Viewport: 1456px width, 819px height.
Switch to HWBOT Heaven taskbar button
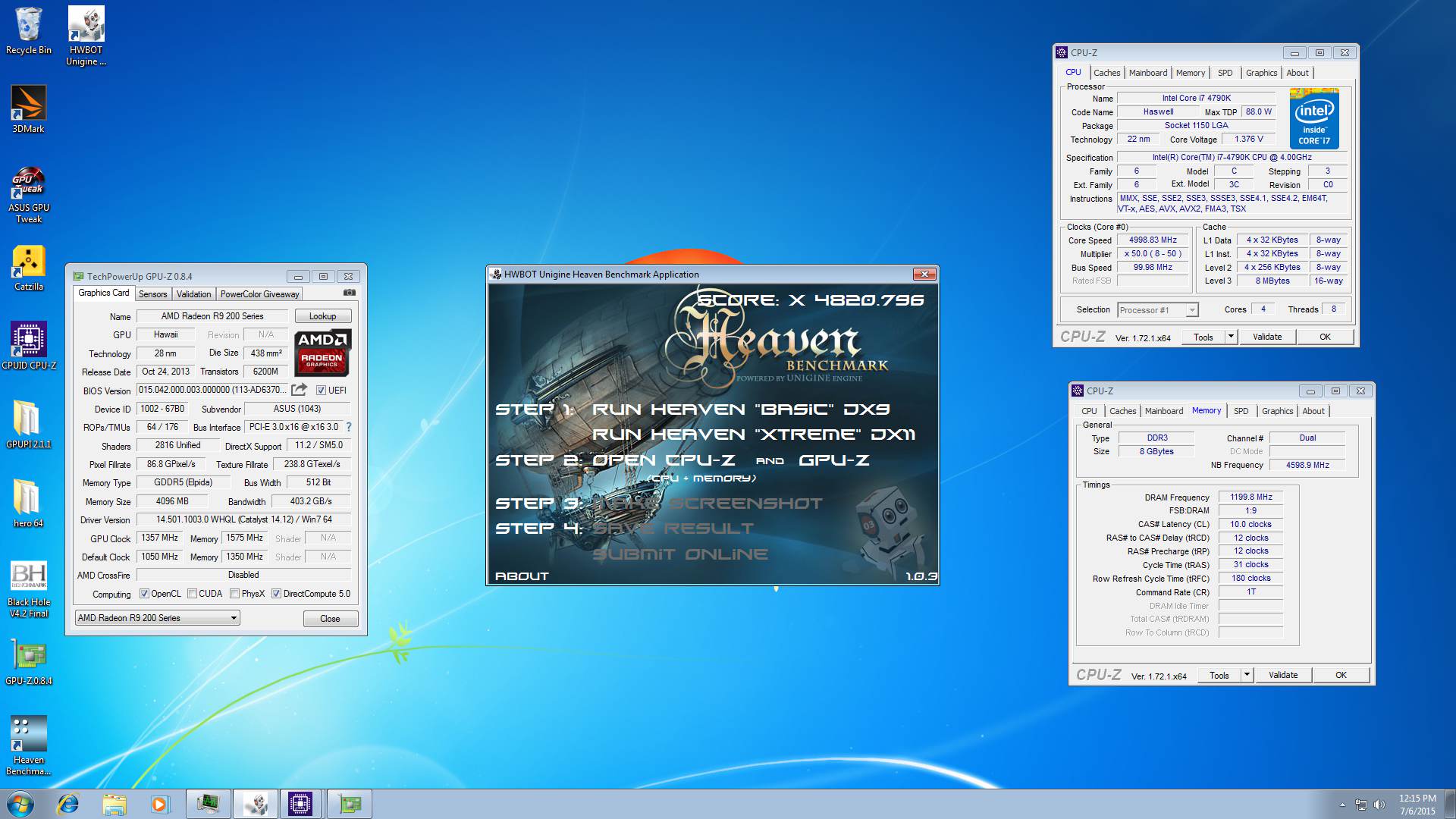[x=256, y=804]
